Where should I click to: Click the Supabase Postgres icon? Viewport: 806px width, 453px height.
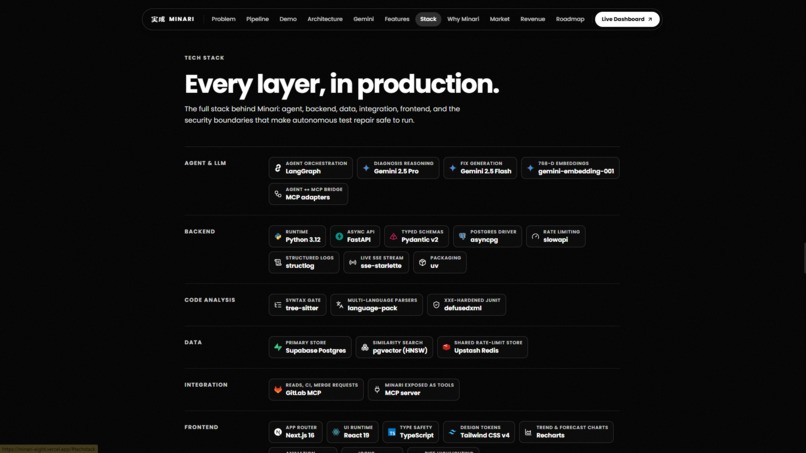[278, 347]
